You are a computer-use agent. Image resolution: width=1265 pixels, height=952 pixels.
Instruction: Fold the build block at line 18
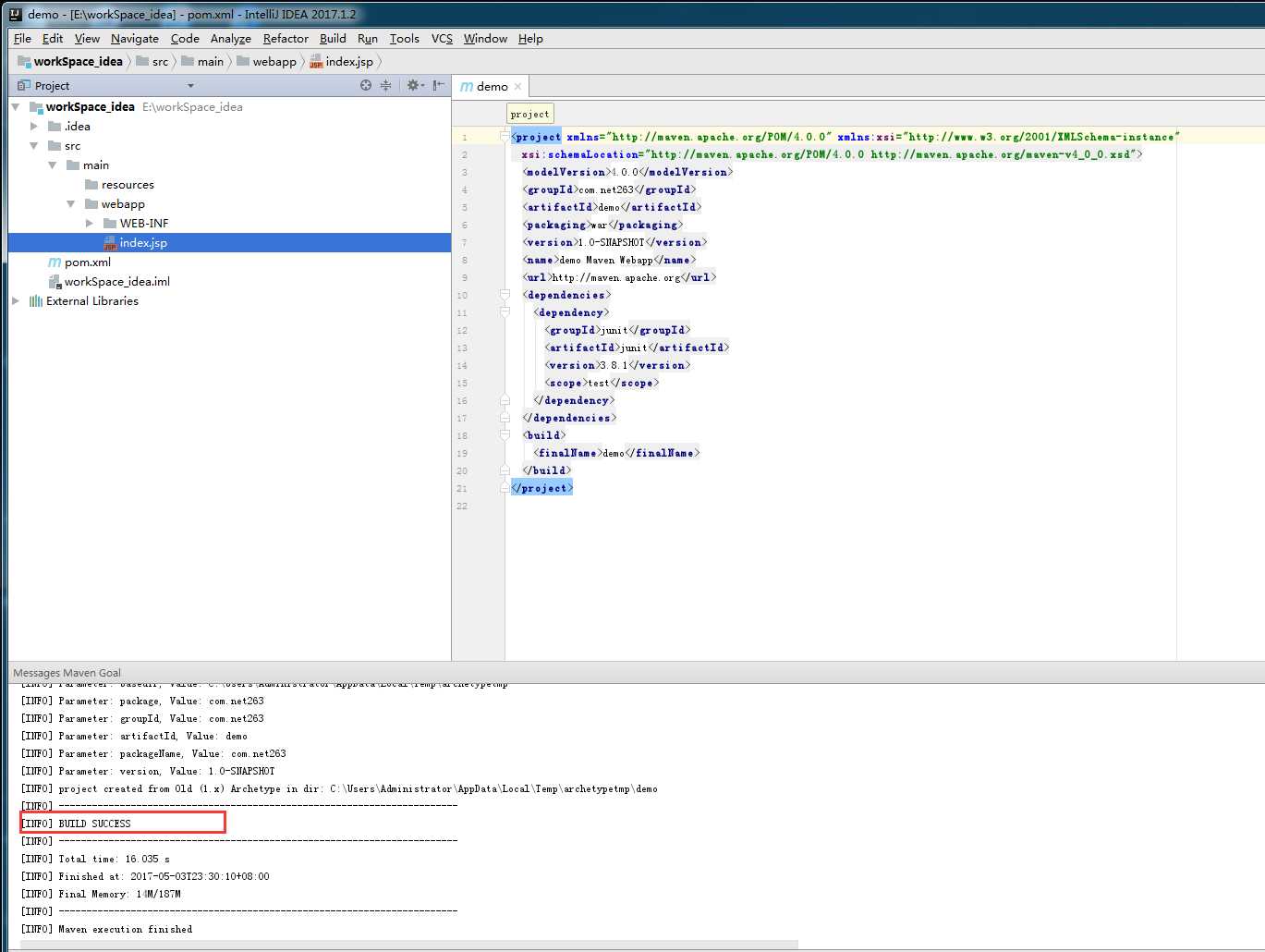click(x=505, y=435)
